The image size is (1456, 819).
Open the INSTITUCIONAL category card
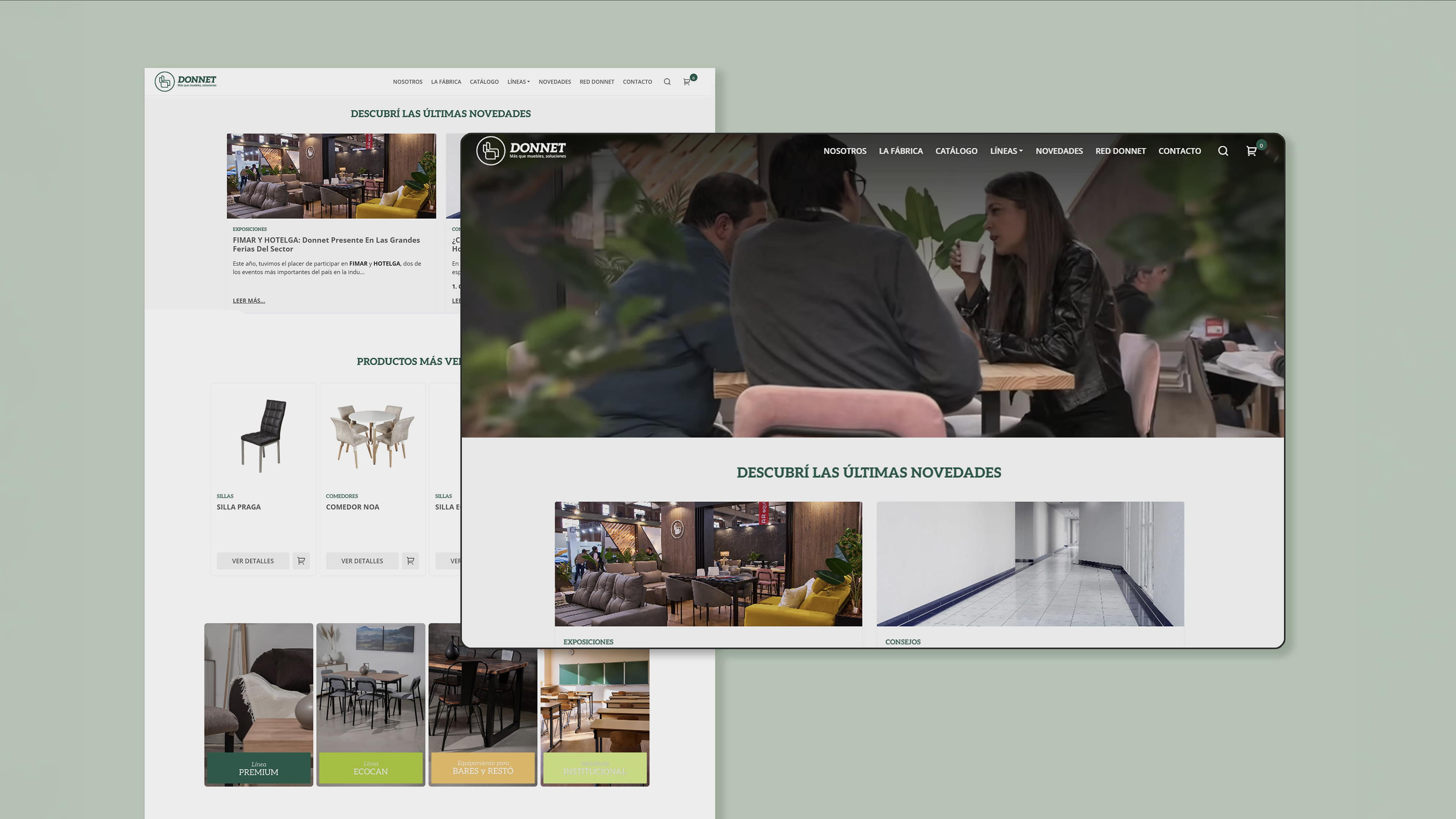coord(595,717)
